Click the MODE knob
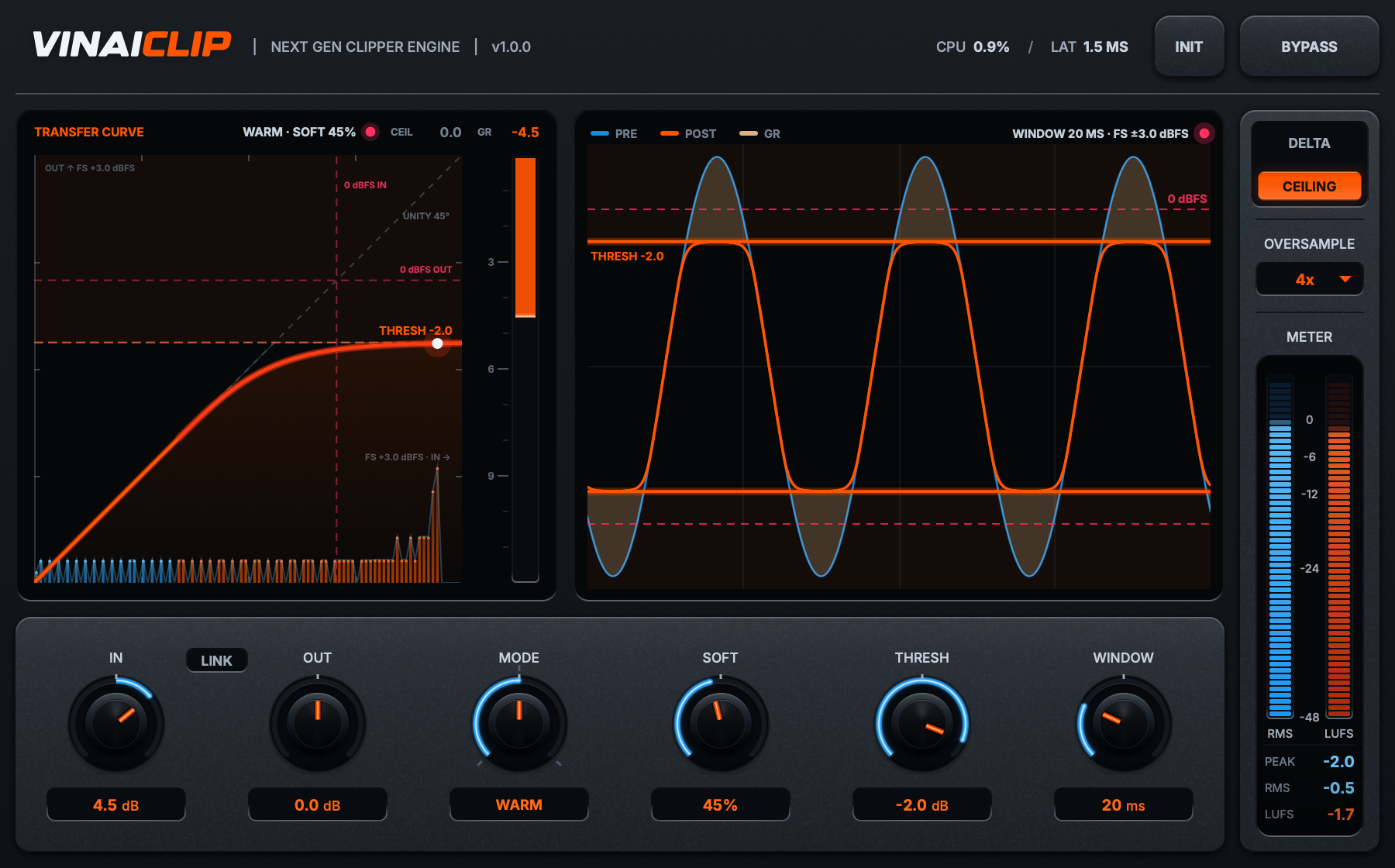The height and width of the screenshot is (868, 1395). tap(519, 723)
